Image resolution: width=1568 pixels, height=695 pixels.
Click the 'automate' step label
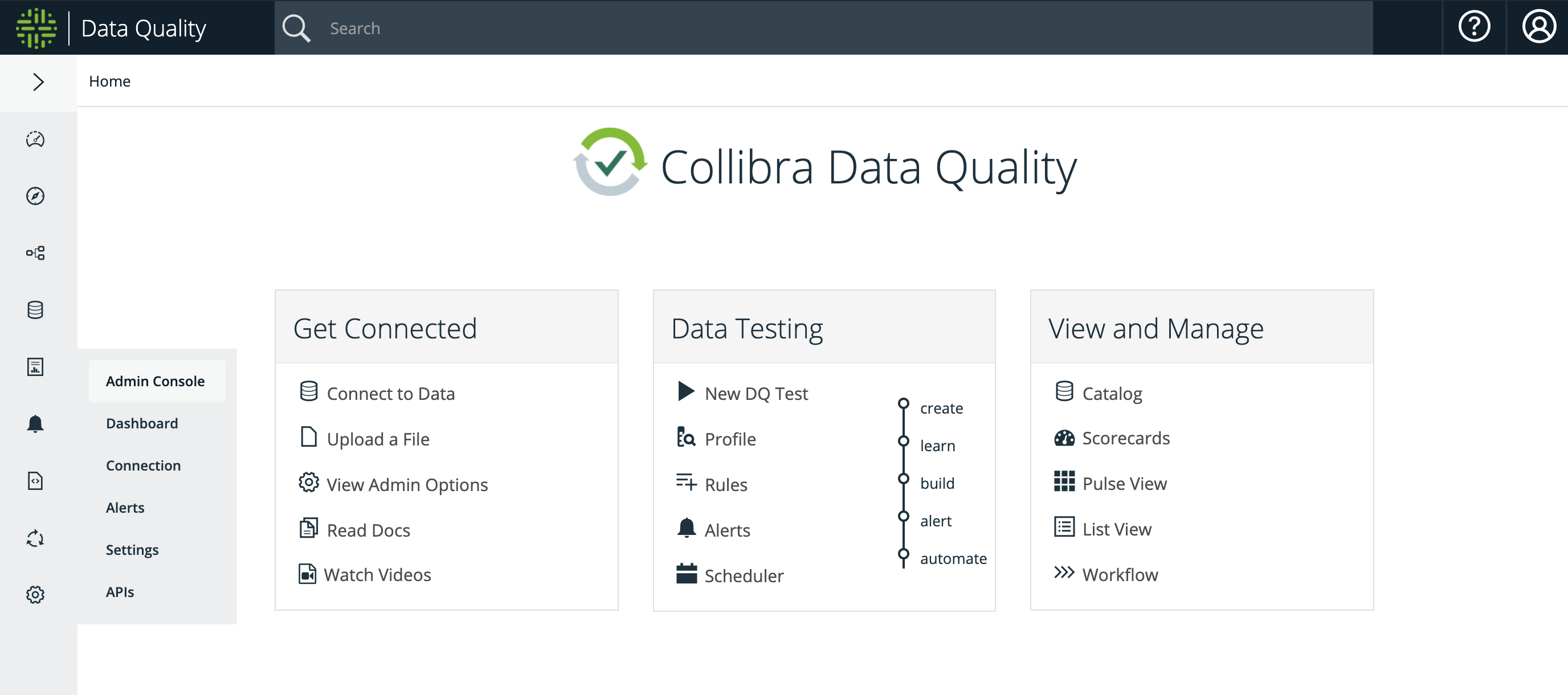click(x=953, y=558)
